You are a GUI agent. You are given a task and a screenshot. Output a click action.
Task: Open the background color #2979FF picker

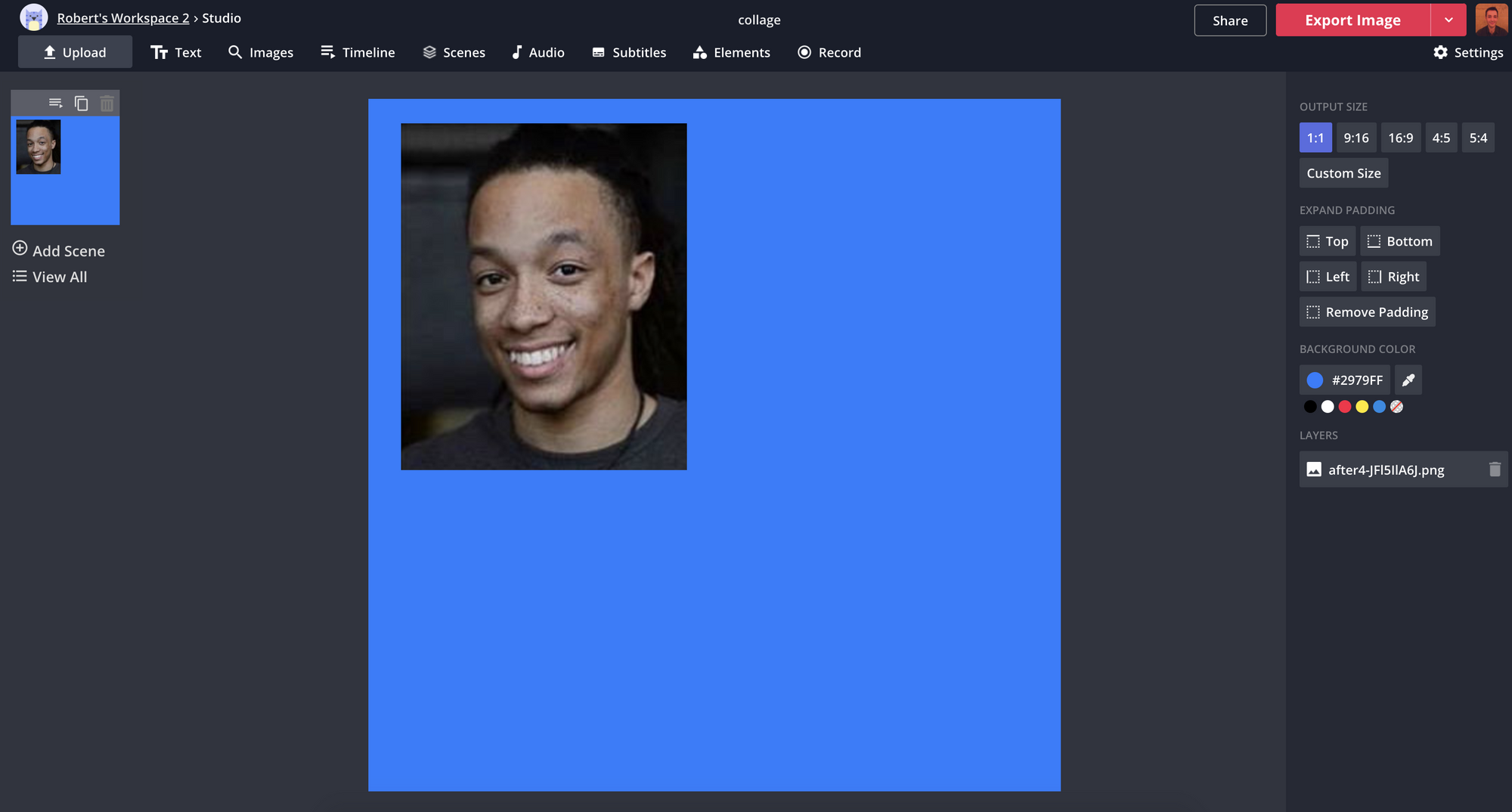pos(1344,380)
